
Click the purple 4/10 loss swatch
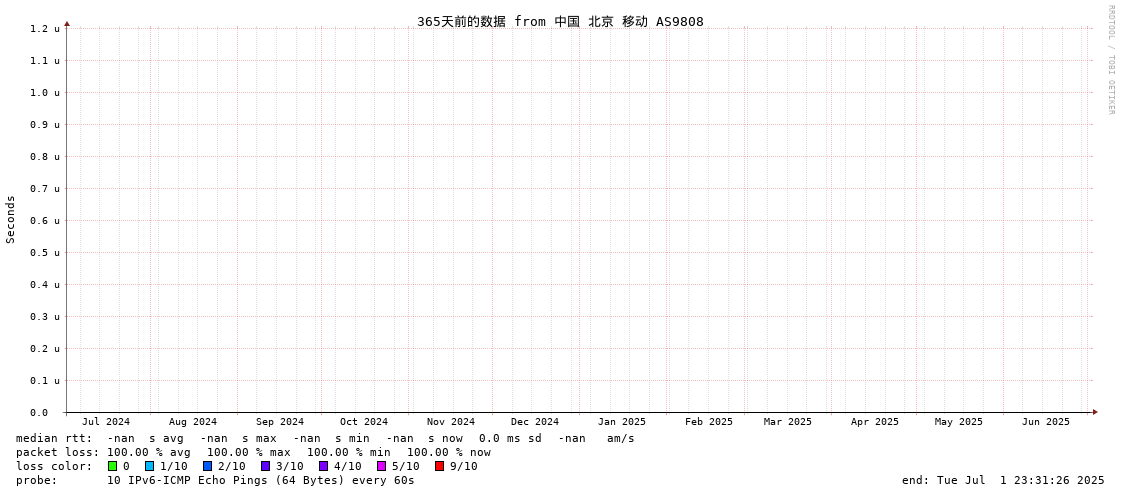pos(323,466)
